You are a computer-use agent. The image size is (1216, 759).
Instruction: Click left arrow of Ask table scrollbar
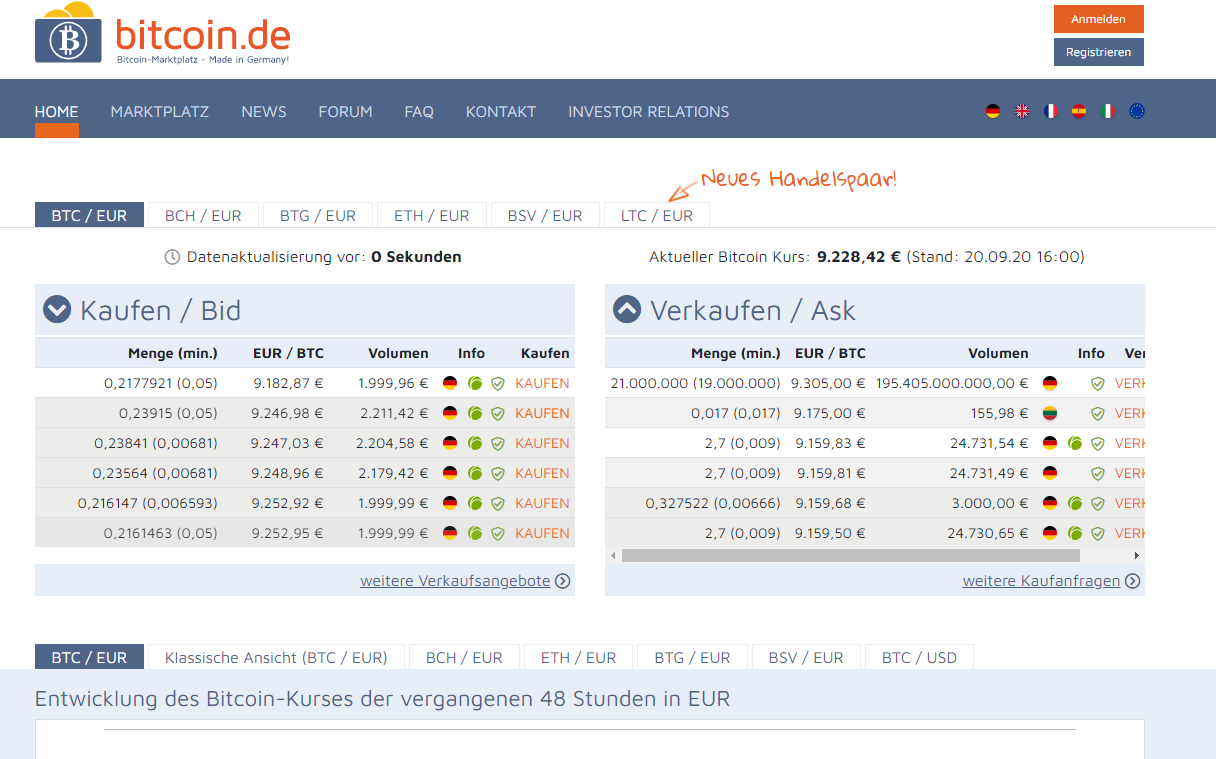click(612, 555)
